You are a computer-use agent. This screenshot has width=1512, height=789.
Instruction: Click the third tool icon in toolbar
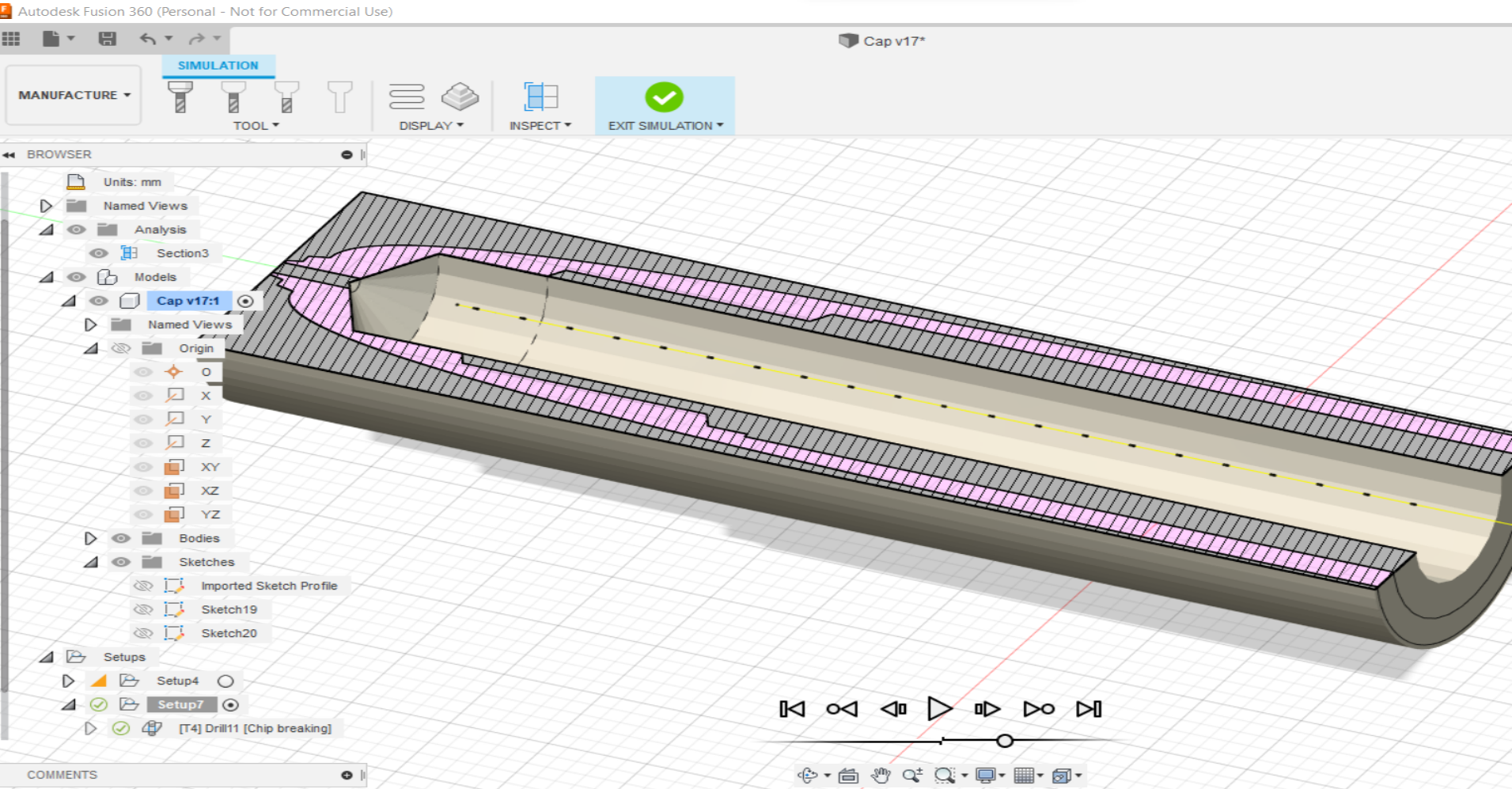[286, 97]
